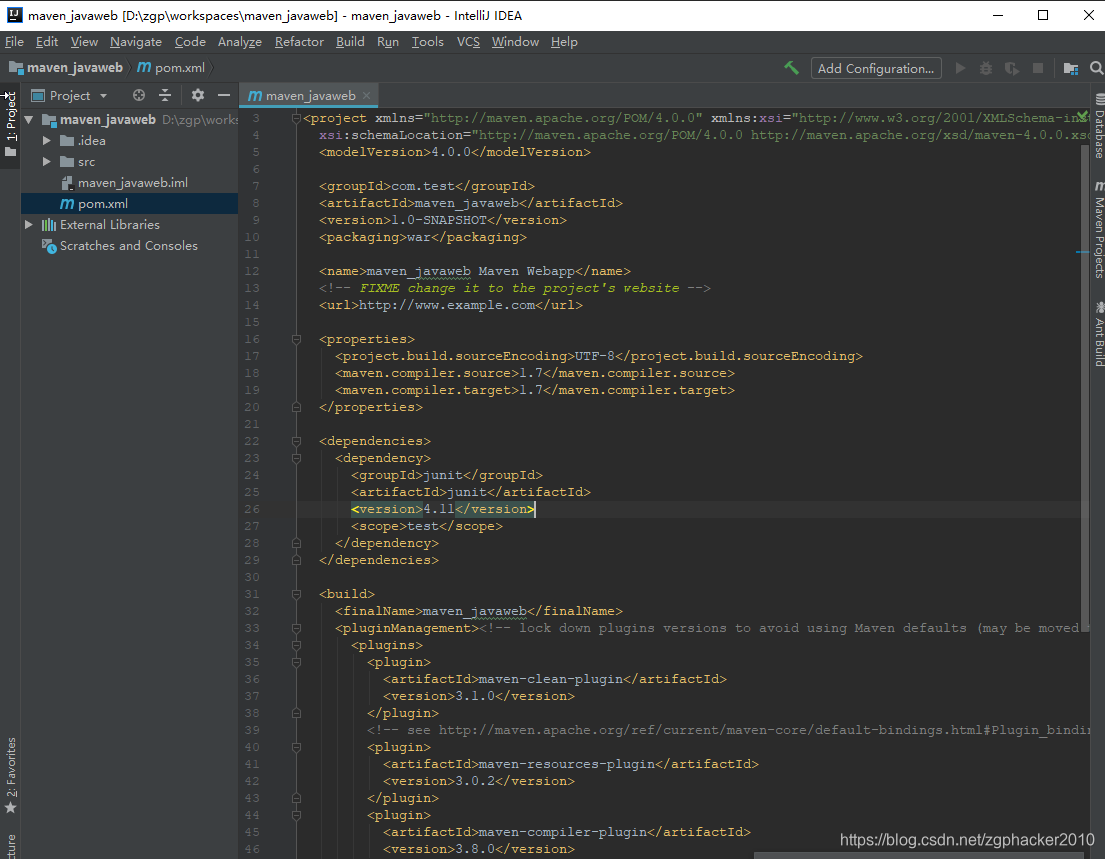Collapse the dependencies tag fold marker
Viewport: 1105px width, 859px height.
click(297, 441)
